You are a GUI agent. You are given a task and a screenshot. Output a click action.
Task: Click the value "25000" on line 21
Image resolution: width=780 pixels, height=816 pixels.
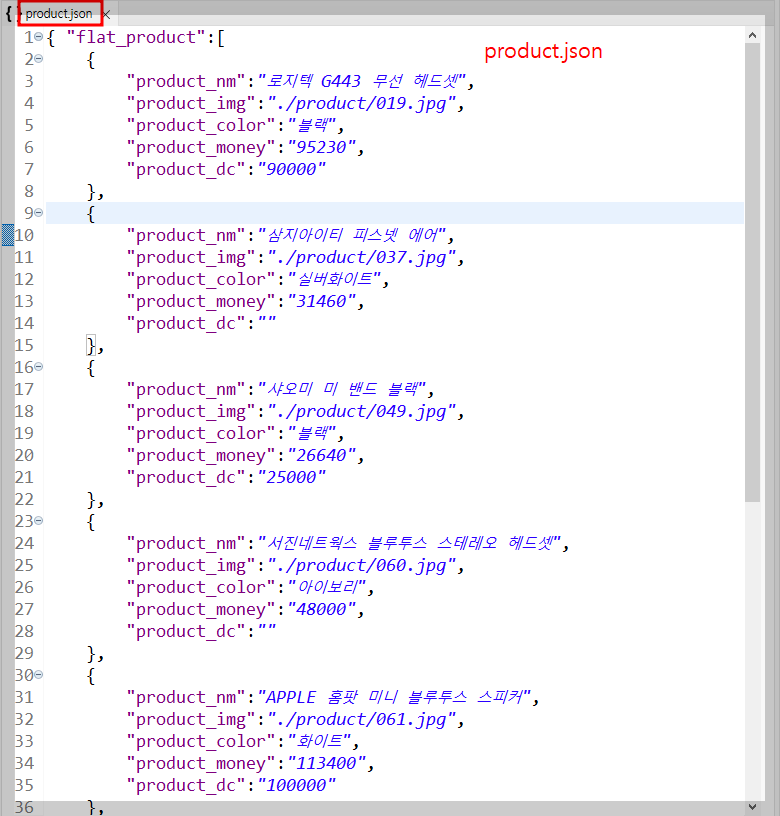click(291, 477)
